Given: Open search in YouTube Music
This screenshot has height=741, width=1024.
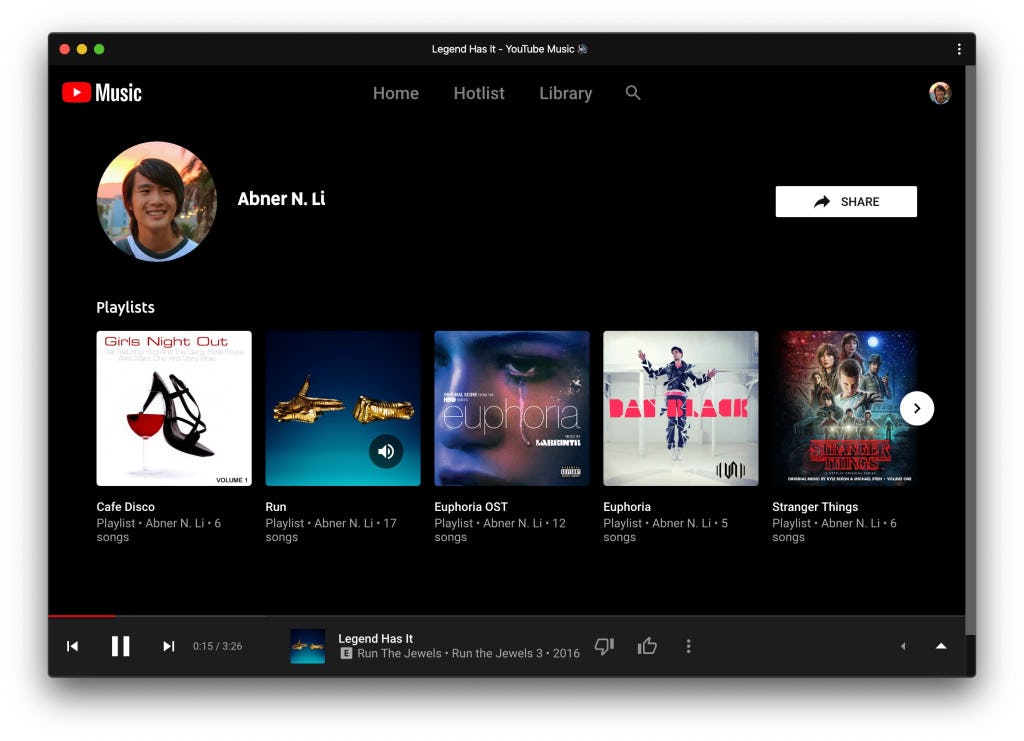Looking at the screenshot, I should click(x=633, y=93).
